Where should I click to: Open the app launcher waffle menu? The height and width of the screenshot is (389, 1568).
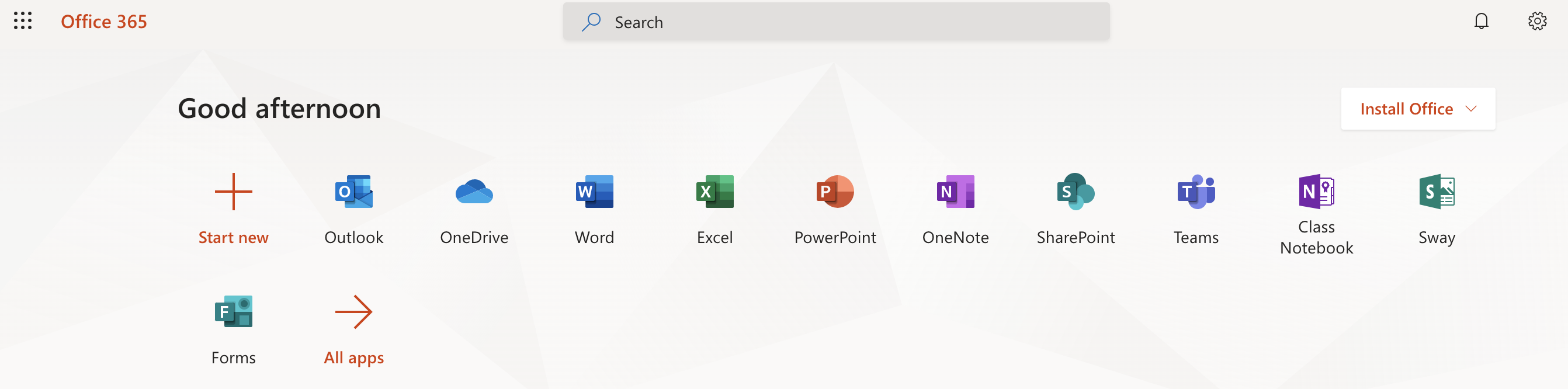[23, 21]
